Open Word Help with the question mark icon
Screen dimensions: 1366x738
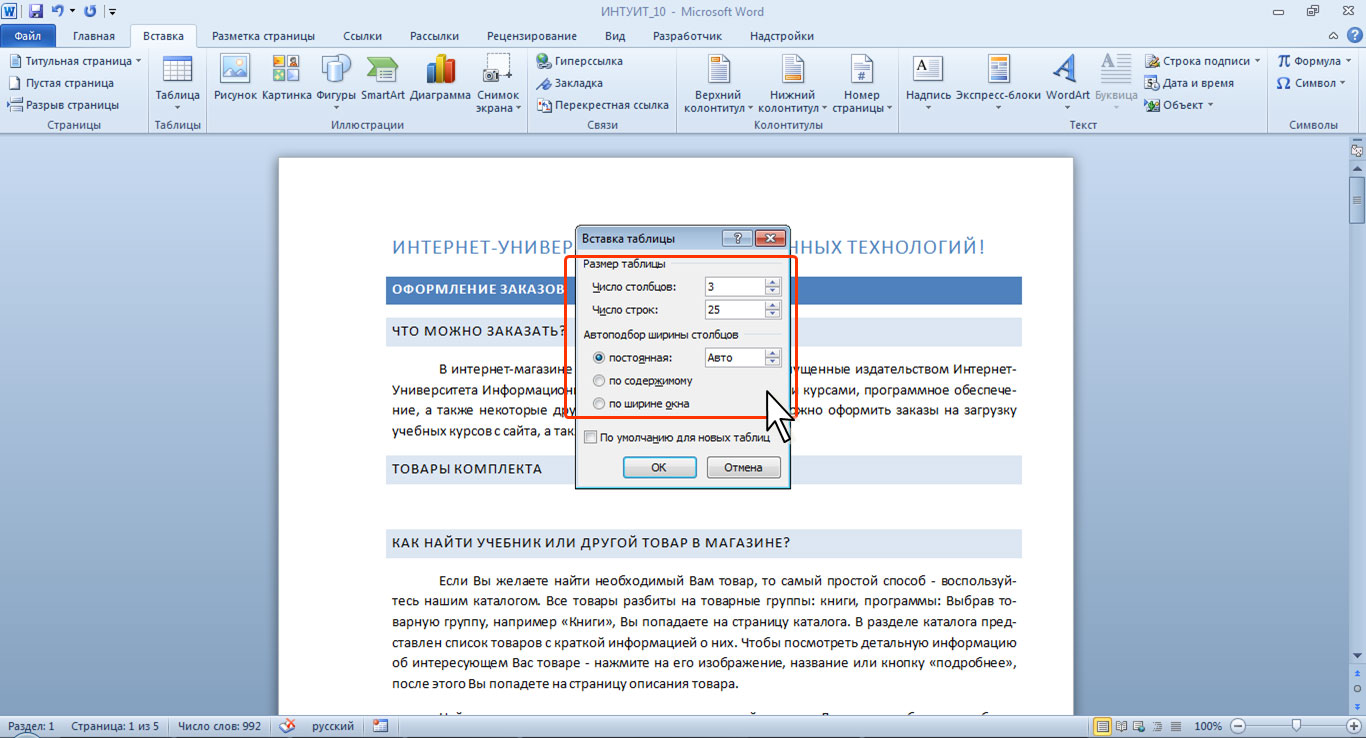1355,36
